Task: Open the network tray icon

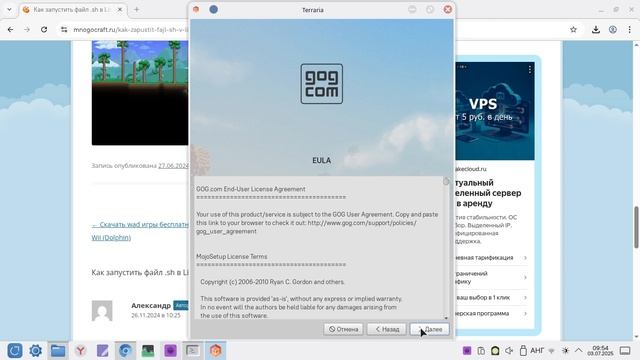Action: (x=551, y=351)
